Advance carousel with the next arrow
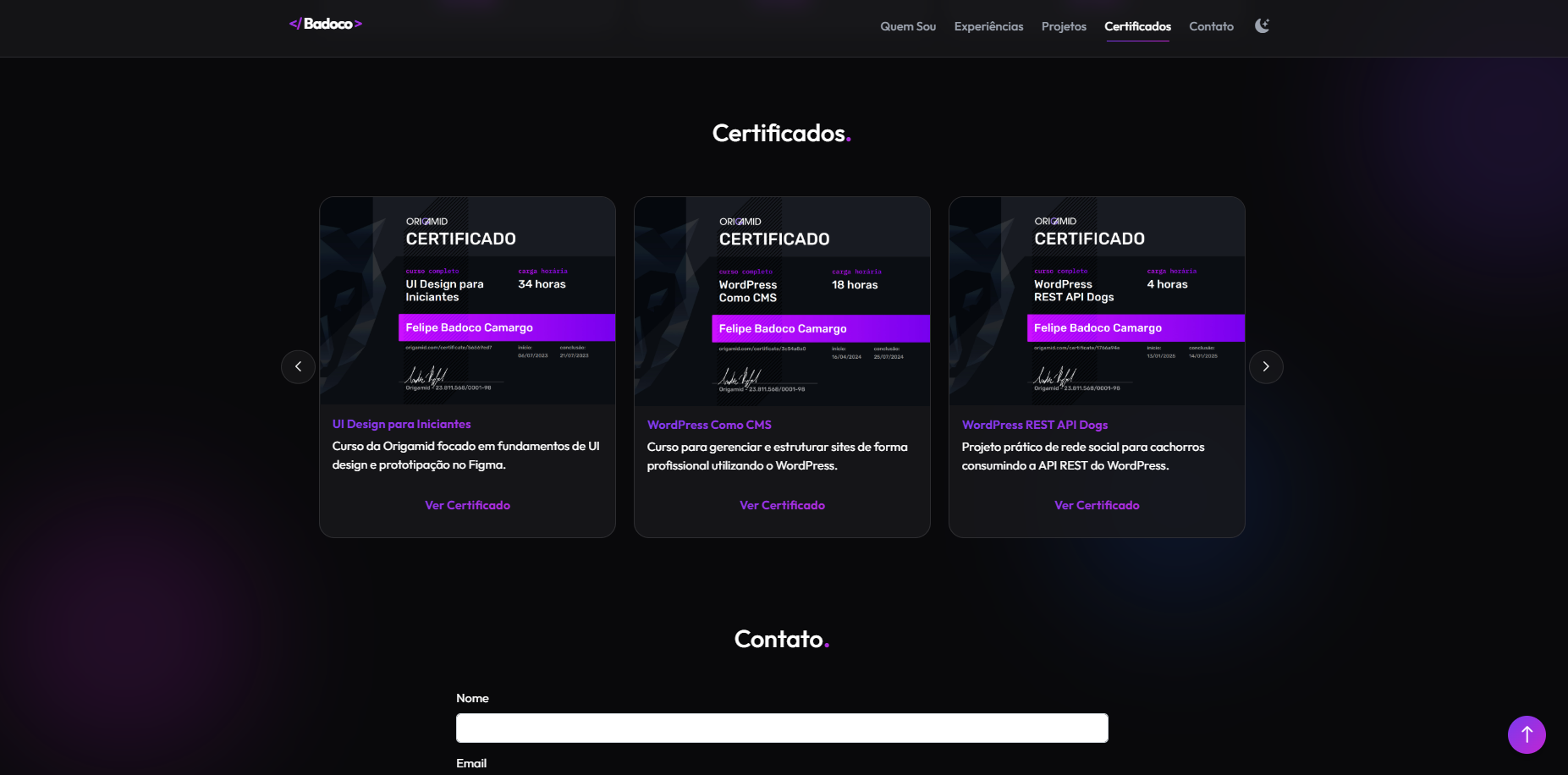Image resolution: width=1568 pixels, height=775 pixels. tap(1266, 366)
